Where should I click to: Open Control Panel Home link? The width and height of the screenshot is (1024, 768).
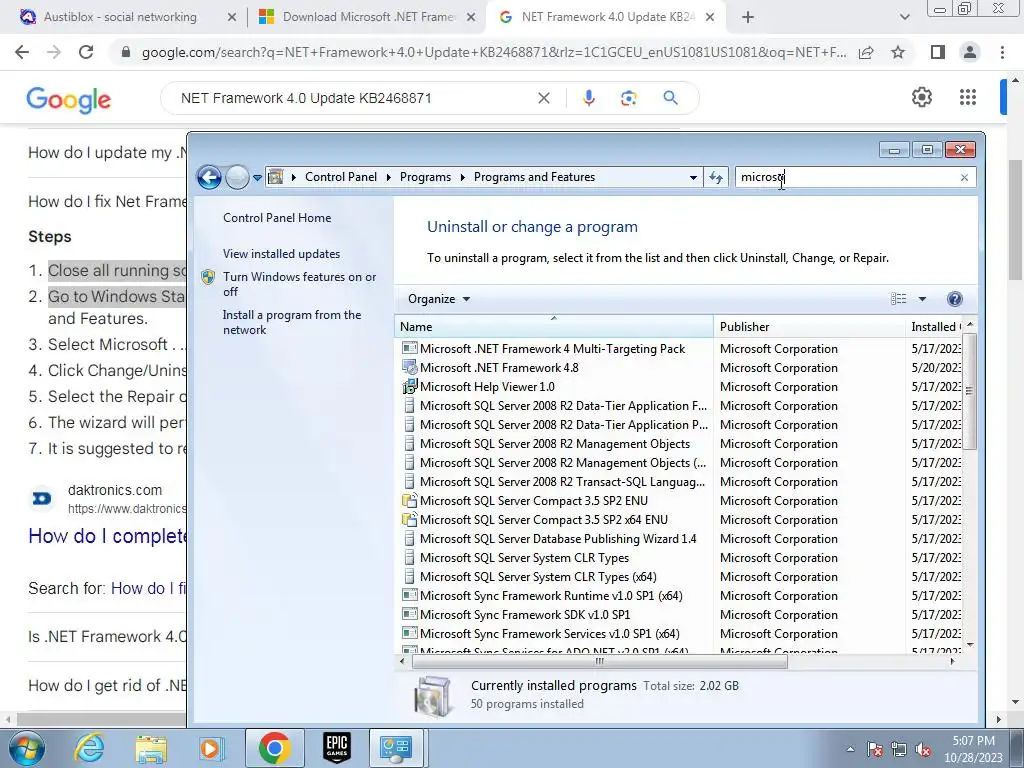pyautogui.click(x=277, y=218)
